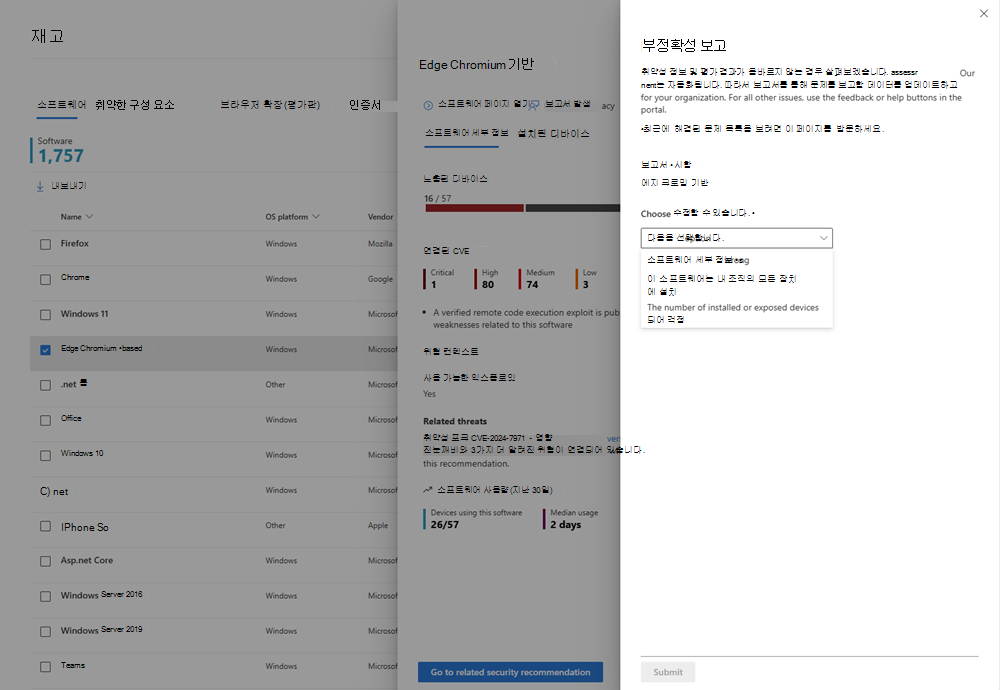Screen dimensions: 1000x690
Task: Click the Software 1,757 count
Action: (59, 150)
